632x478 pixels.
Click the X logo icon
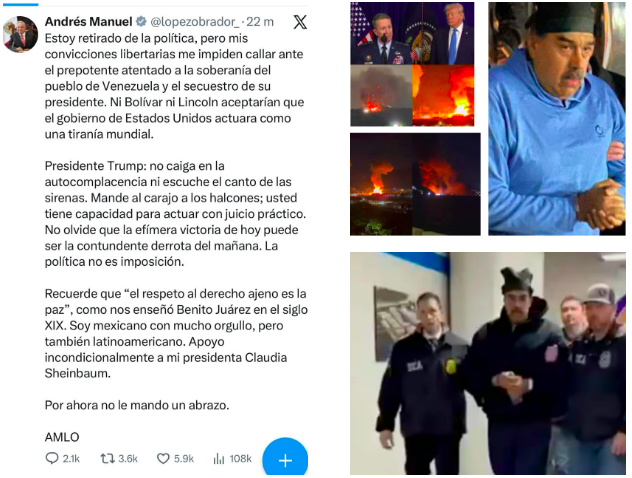300,22
